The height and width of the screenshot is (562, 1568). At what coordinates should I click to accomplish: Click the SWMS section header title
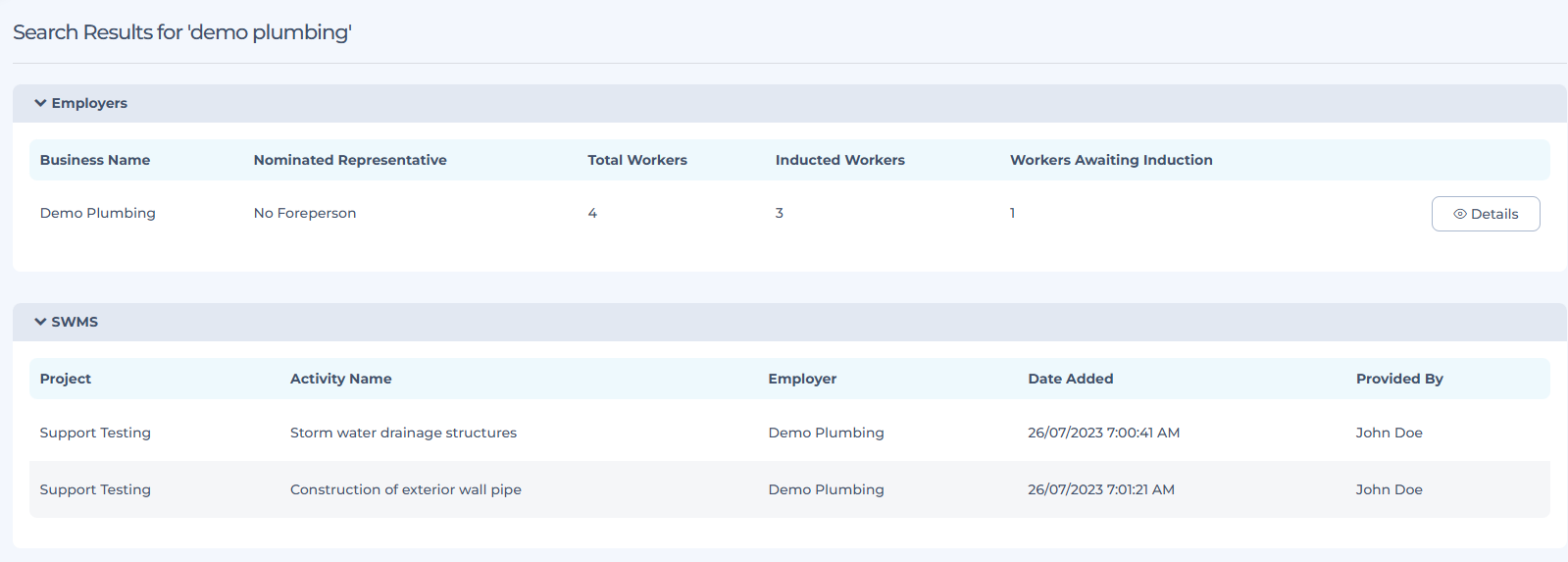(75, 322)
